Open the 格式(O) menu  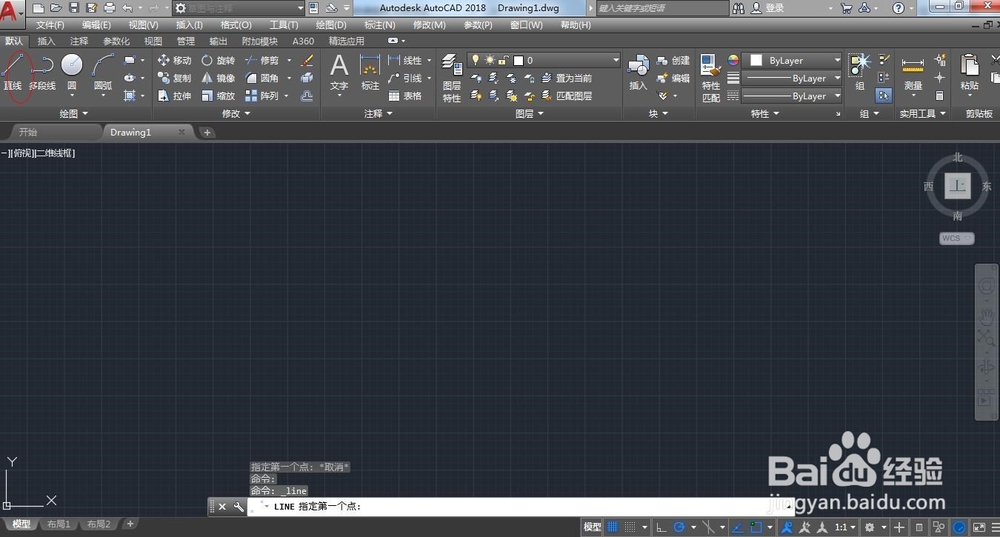click(236, 25)
